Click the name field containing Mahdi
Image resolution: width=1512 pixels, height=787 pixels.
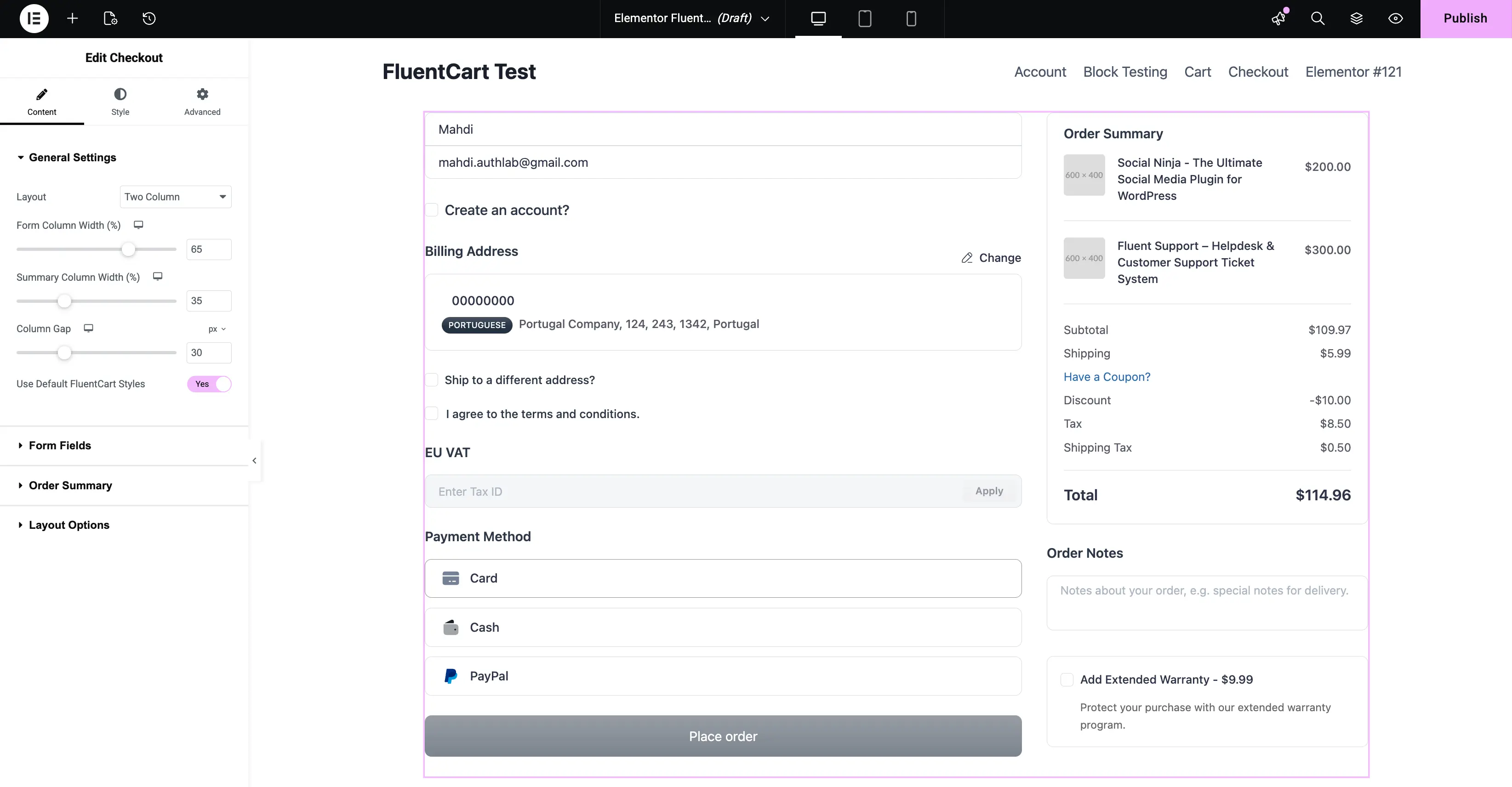point(723,129)
